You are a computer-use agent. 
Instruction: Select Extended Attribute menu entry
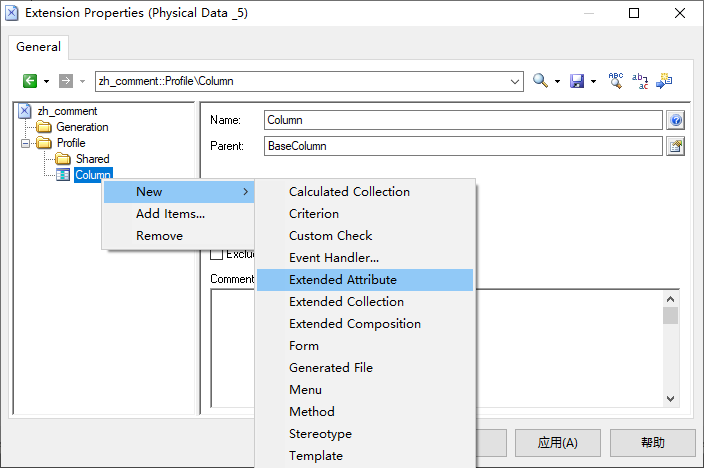coord(365,280)
